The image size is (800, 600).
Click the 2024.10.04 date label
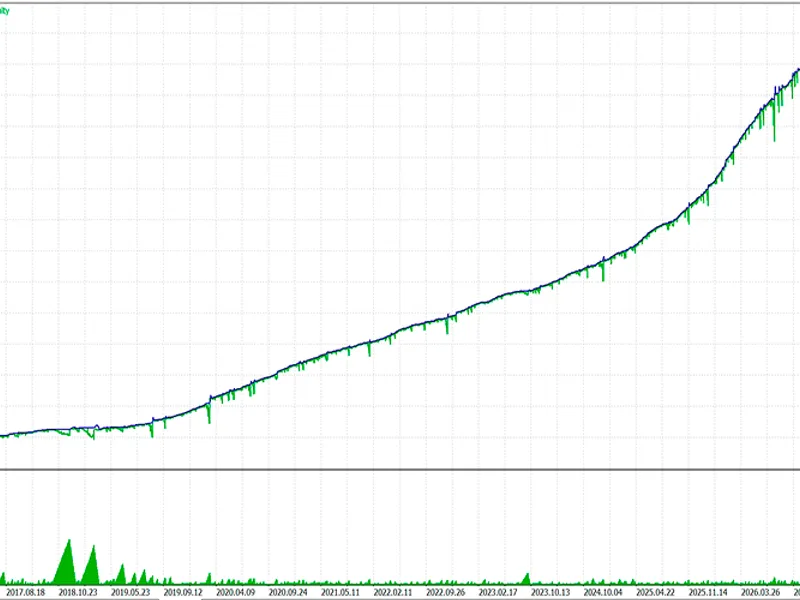[x=604, y=592]
